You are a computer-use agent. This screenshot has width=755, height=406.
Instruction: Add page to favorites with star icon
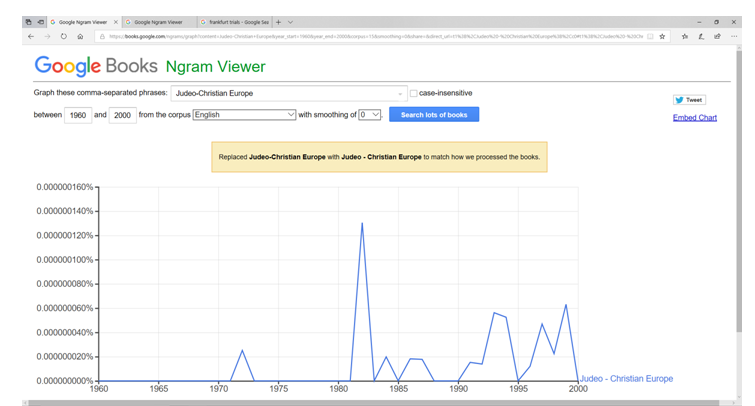click(663, 37)
